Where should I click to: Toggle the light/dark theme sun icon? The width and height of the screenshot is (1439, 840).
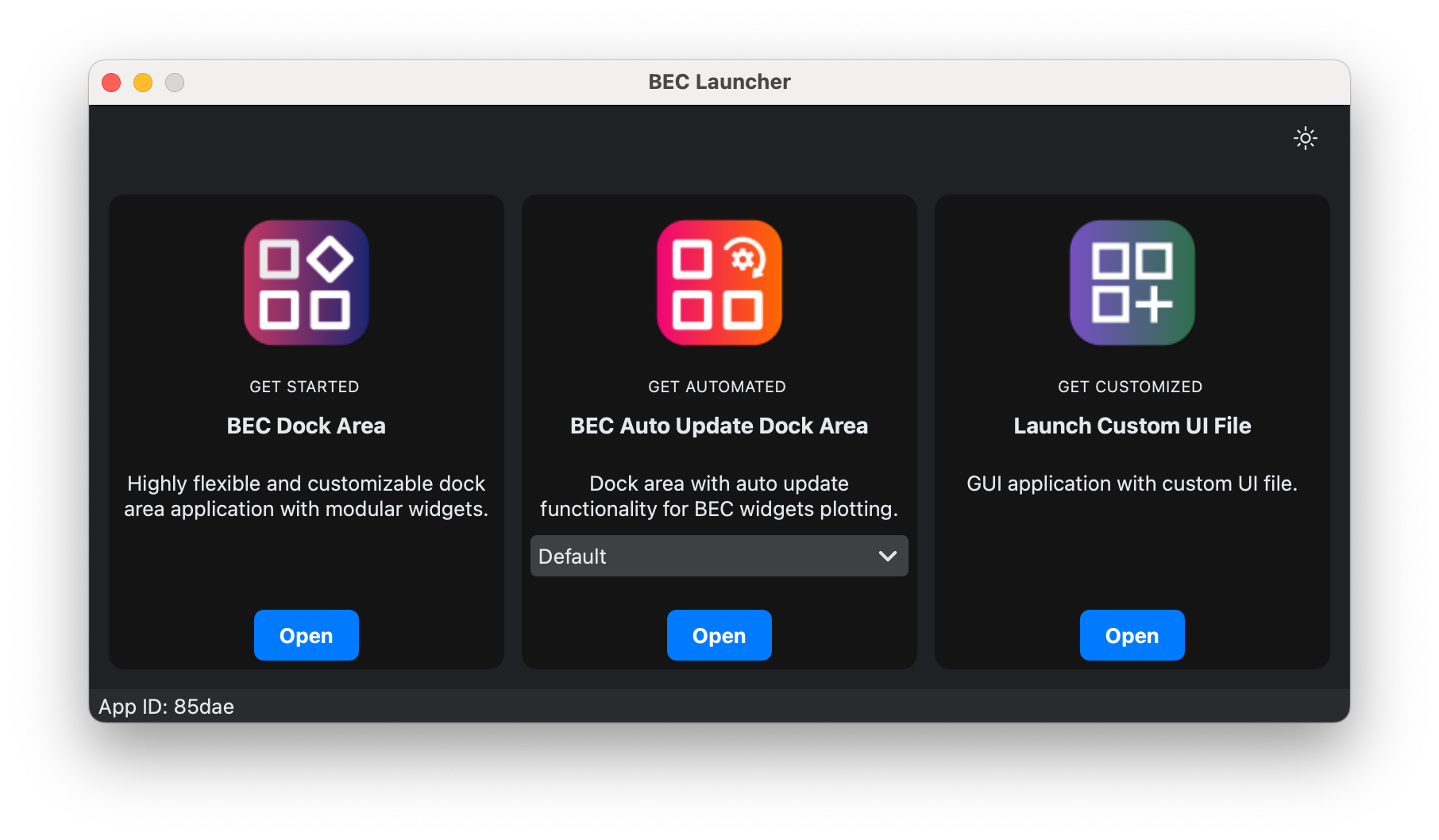pos(1305,138)
